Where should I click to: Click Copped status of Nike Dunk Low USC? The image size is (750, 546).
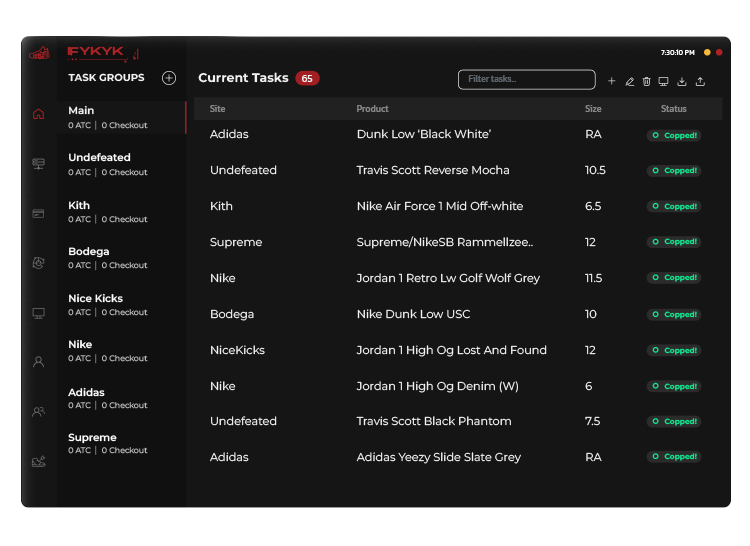tap(674, 314)
